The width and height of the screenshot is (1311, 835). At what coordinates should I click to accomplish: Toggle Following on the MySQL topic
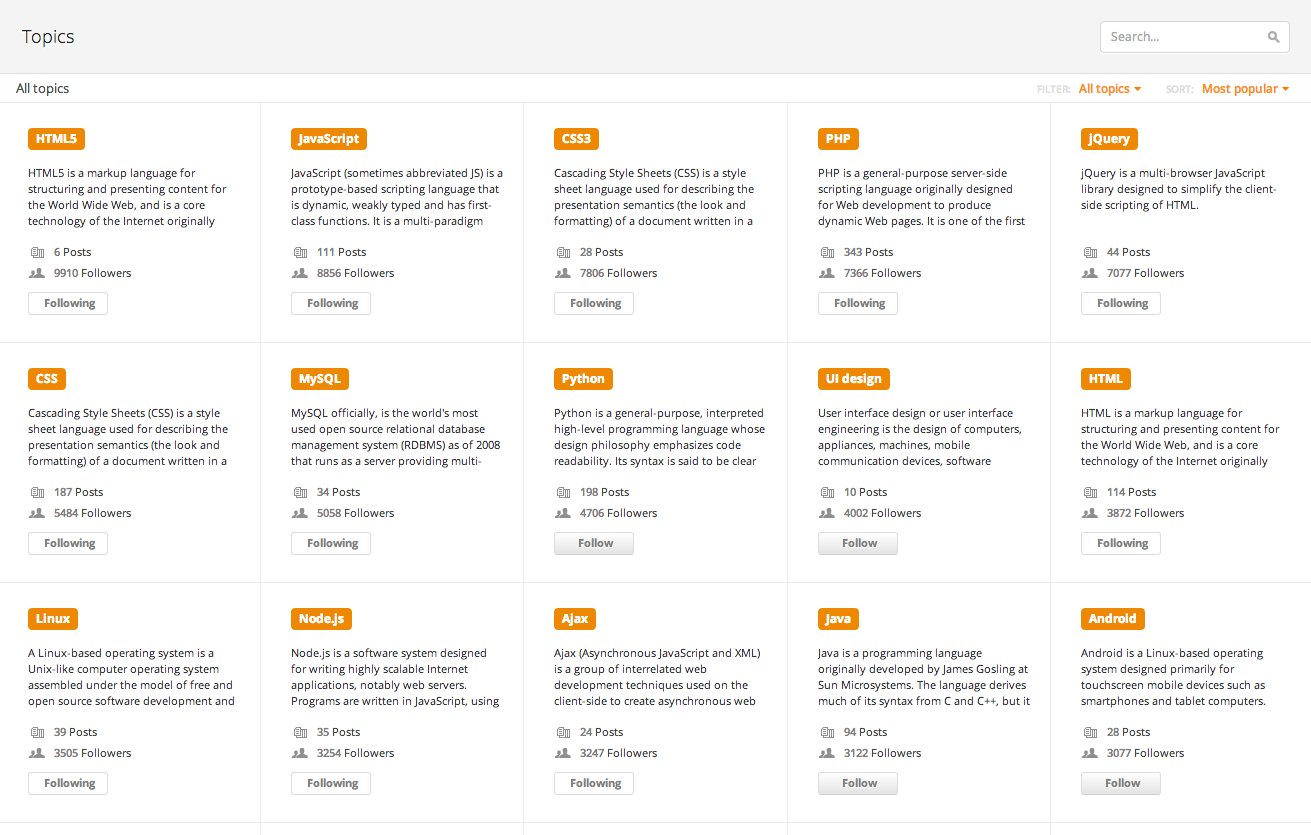coord(331,543)
